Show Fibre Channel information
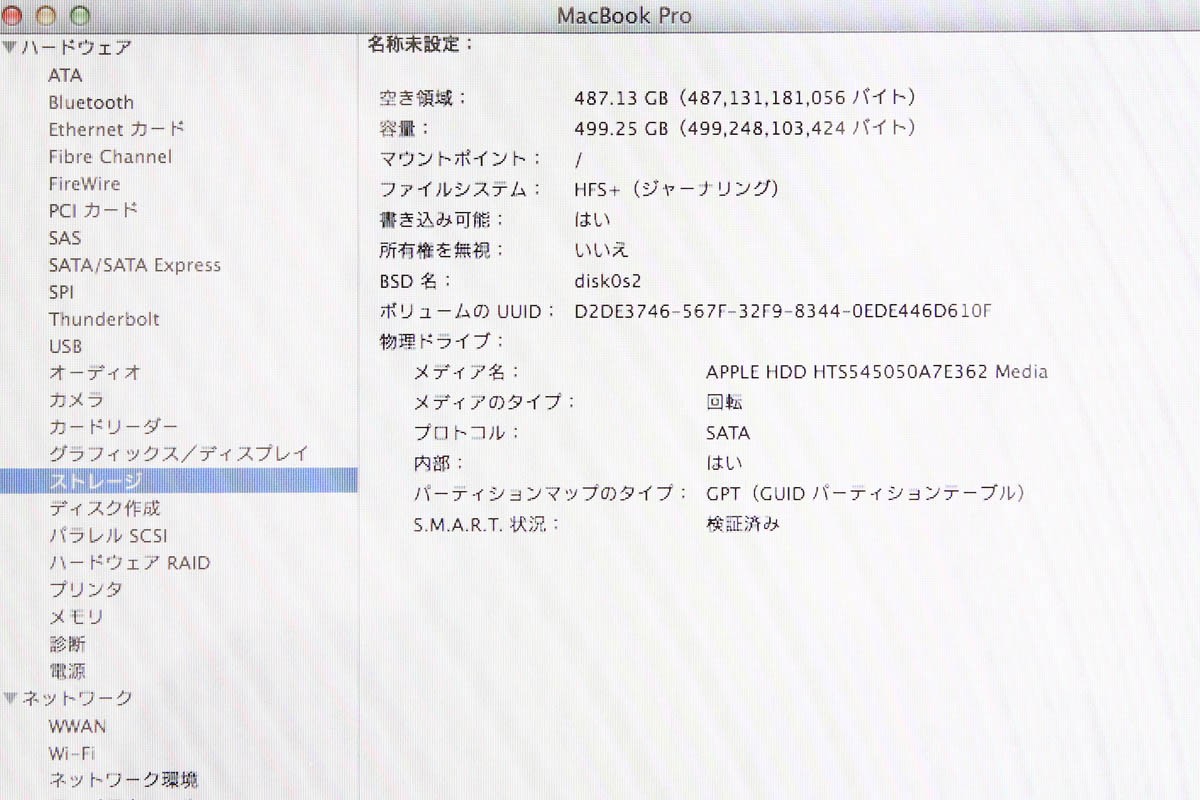 pos(110,156)
